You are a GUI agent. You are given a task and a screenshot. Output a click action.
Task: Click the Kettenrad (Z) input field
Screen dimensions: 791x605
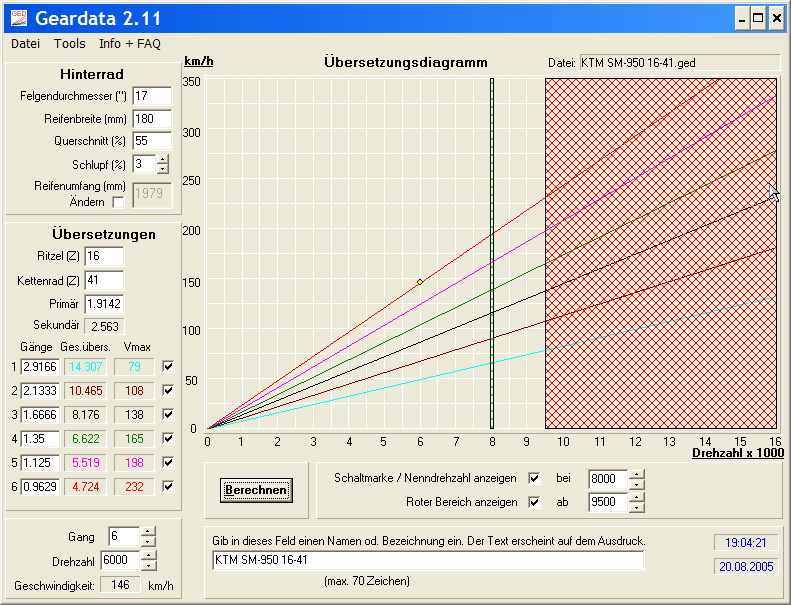(x=104, y=281)
